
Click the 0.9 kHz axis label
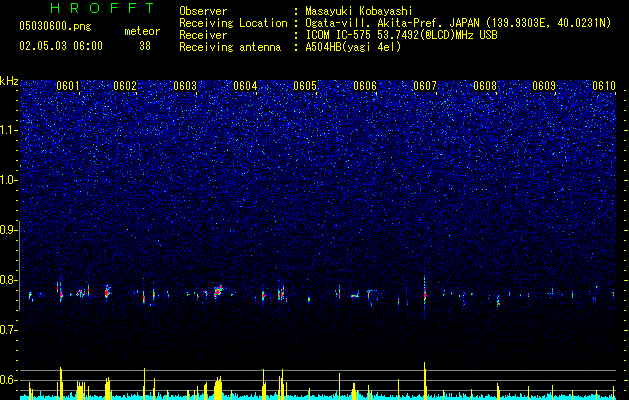coord(9,230)
